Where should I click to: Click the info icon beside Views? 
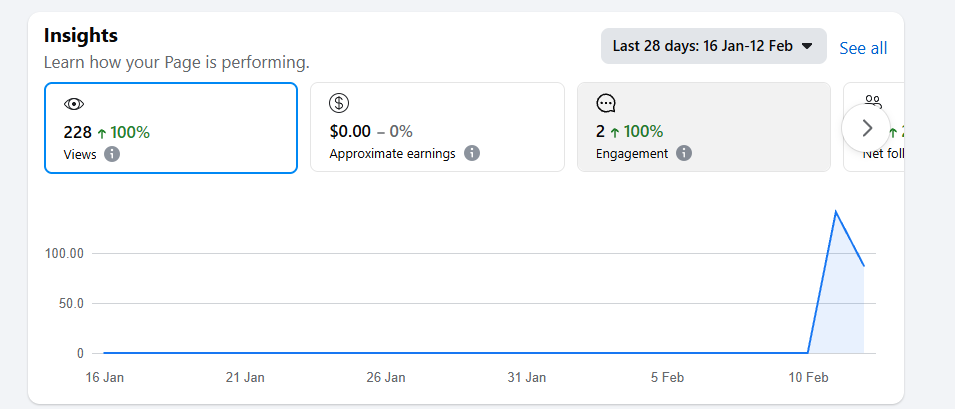pos(112,154)
